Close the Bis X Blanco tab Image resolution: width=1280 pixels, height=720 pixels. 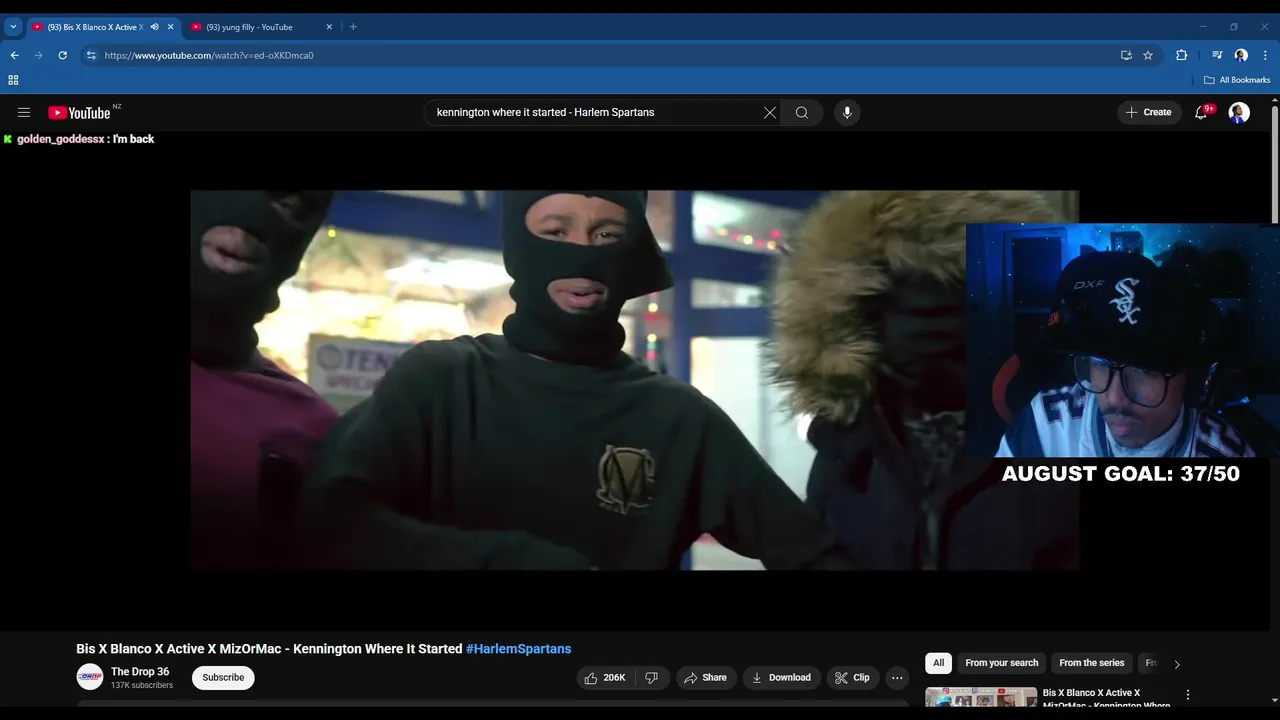coord(171,27)
